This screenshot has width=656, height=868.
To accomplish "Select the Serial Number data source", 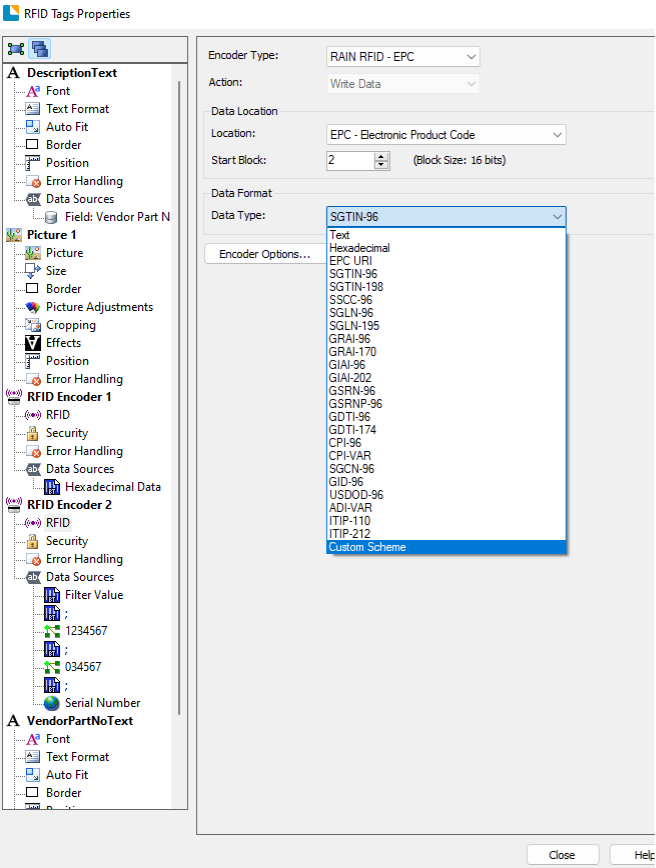I will [102, 702].
